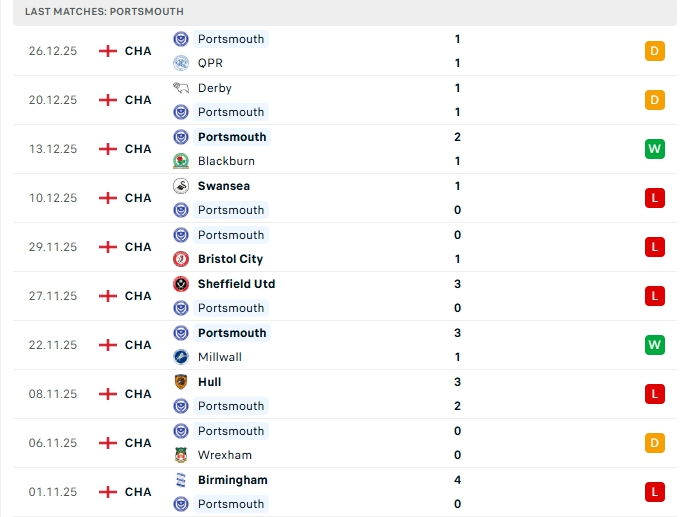This screenshot has height=517, width=687.
Task: Click the Derby club crest icon
Action: (x=181, y=88)
